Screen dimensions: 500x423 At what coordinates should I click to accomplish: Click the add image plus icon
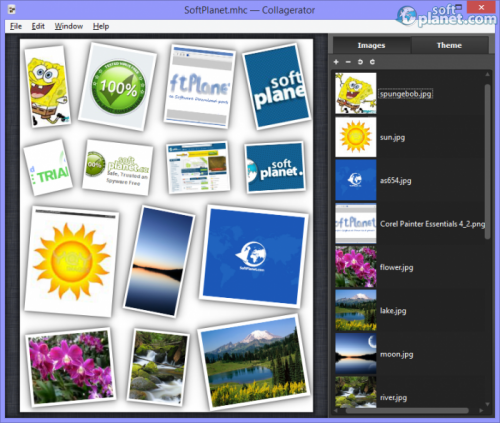[336, 62]
